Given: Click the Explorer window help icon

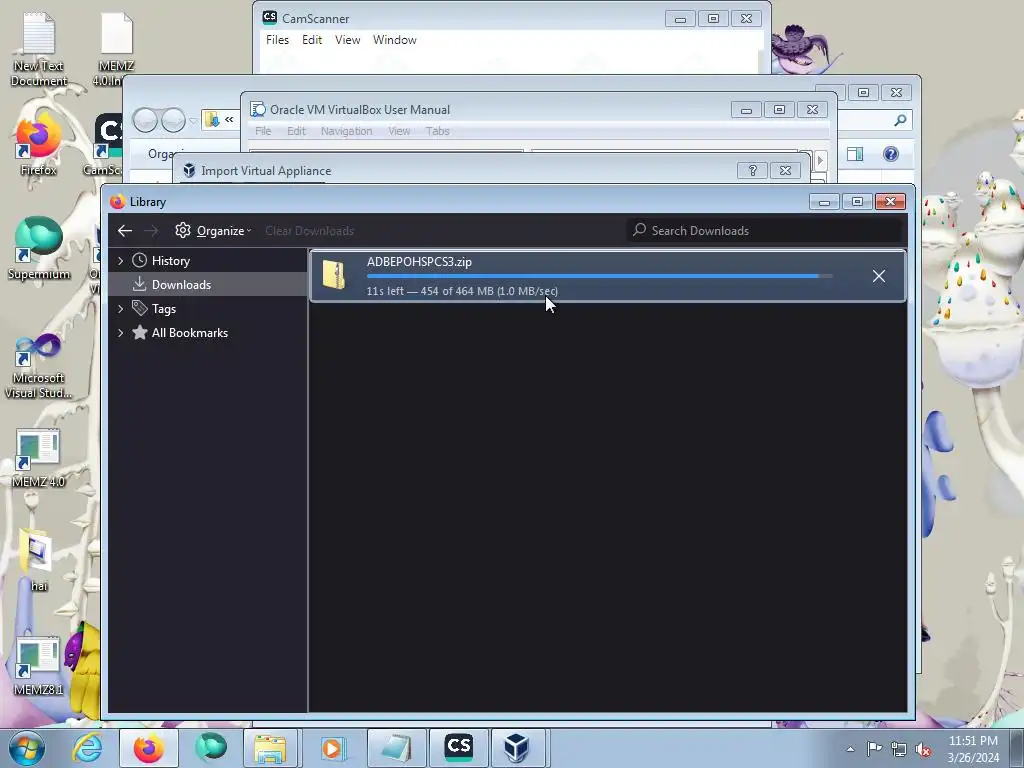Looking at the screenshot, I should [891, 154].
